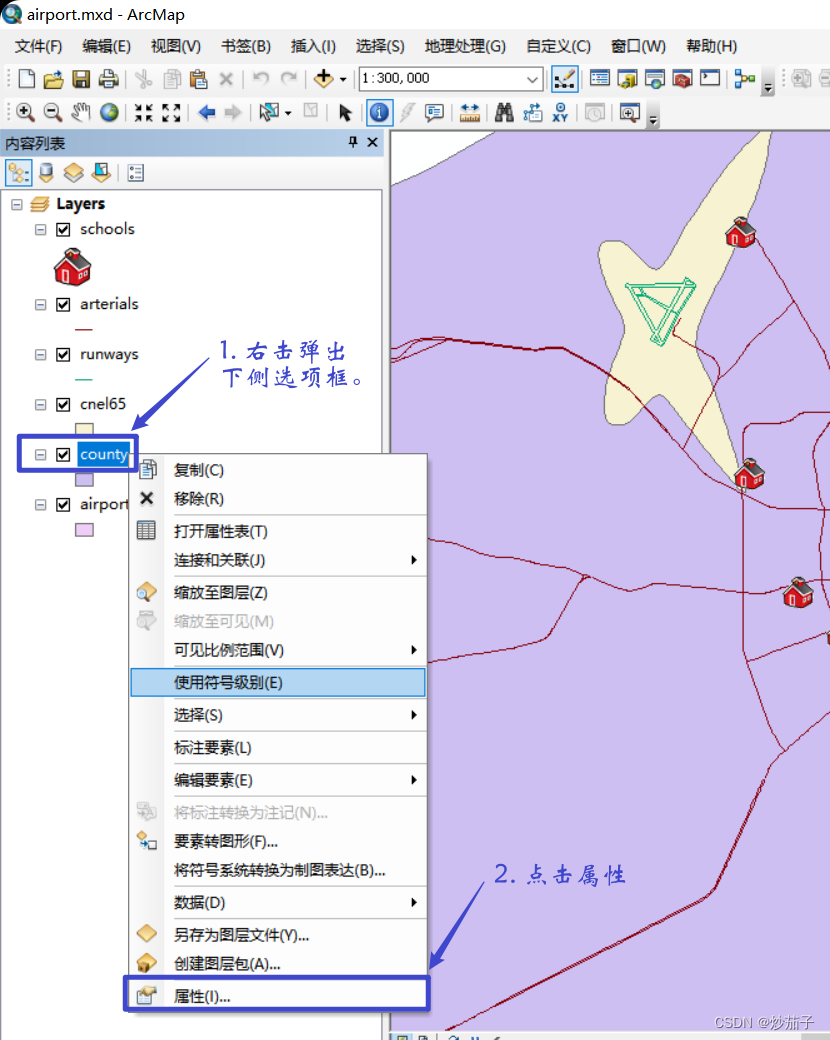Screen dimensions: 830x1040
Task: Choose 缩放至图层(Z) from context menu
Action: coord(277,592)
